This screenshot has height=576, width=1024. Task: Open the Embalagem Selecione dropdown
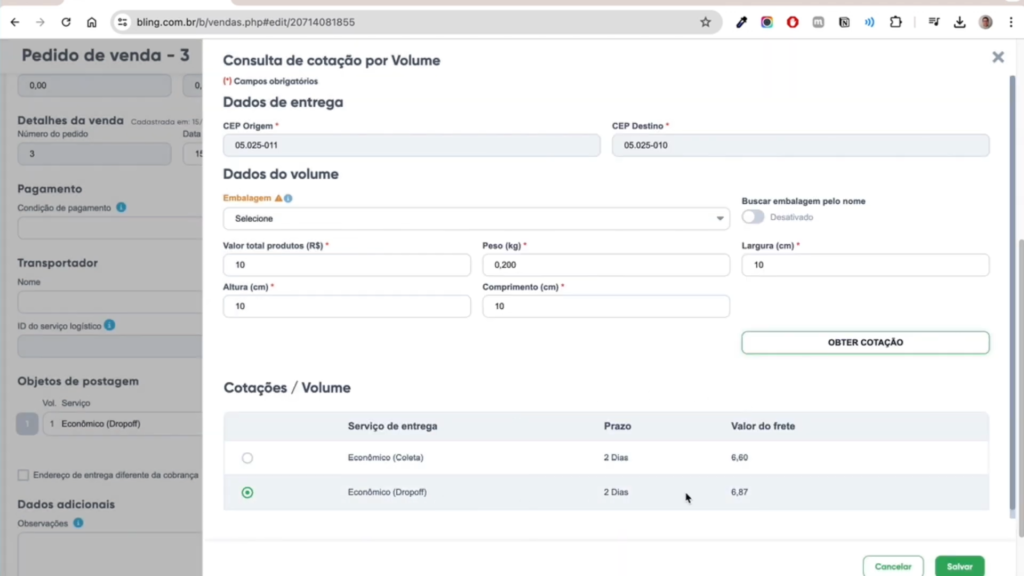pyautogui.click(x=476, y=219)
